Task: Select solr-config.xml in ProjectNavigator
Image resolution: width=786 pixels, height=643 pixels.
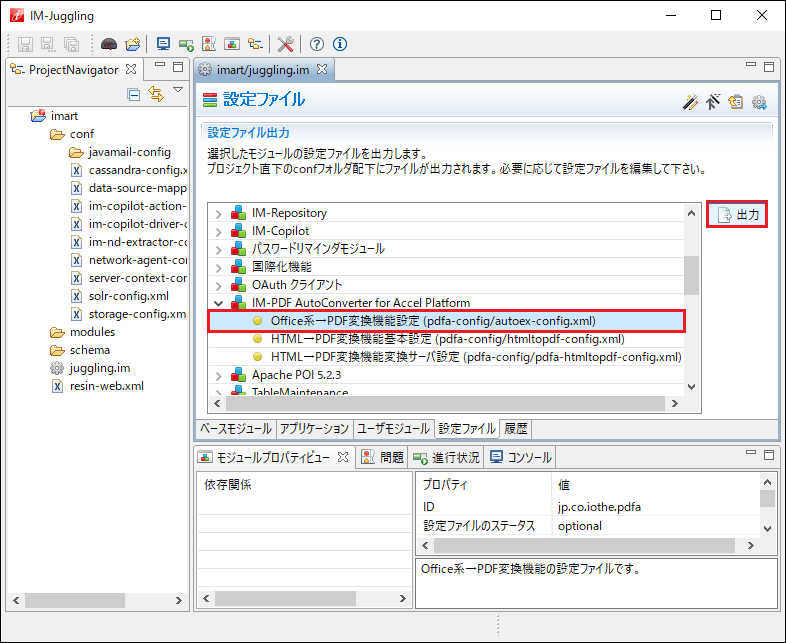Action: coord(120,296)
